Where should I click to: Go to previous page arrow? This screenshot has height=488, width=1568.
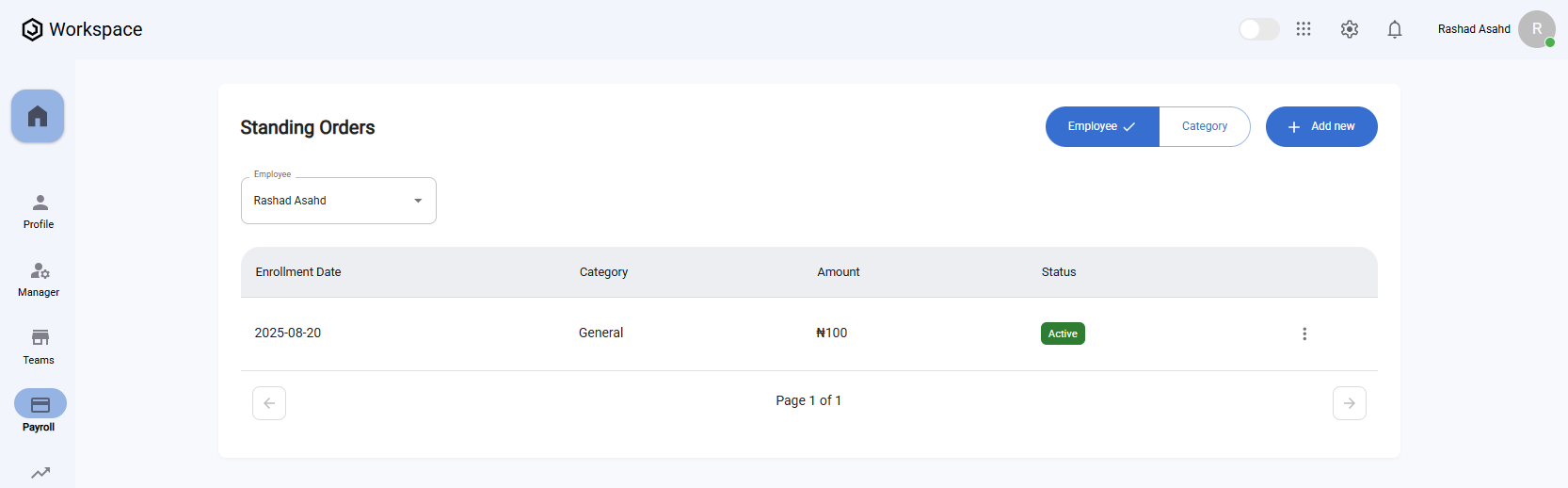pyautogui.click(x=269, y=403)
